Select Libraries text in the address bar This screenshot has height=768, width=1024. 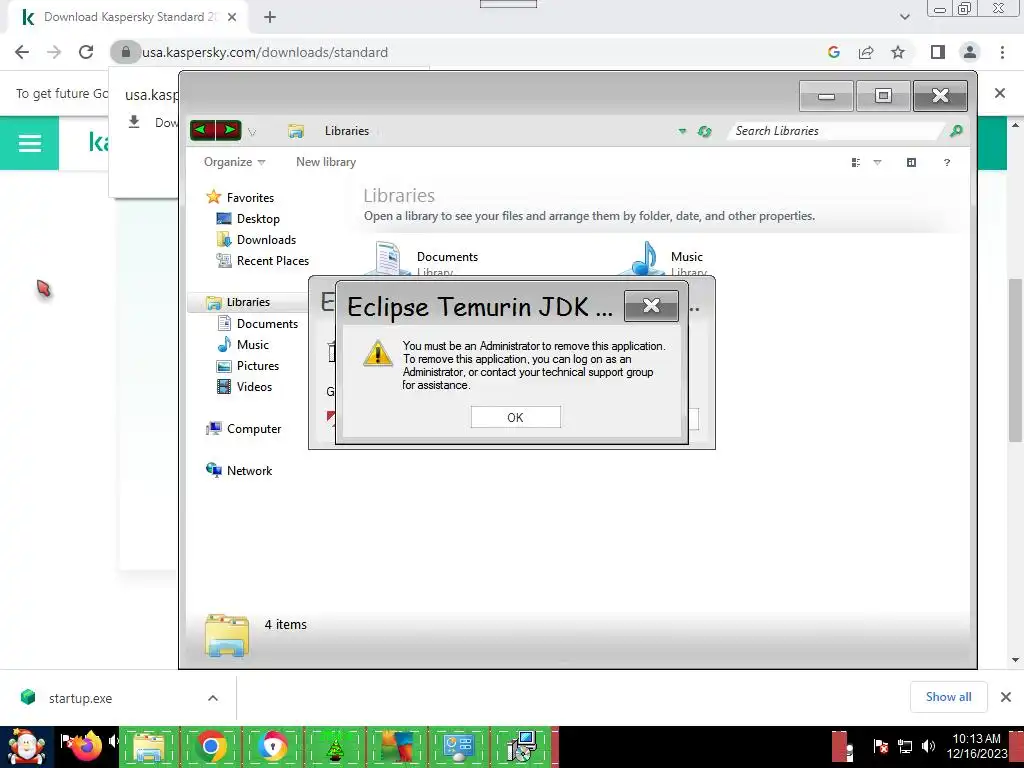[x=347, y=131]
